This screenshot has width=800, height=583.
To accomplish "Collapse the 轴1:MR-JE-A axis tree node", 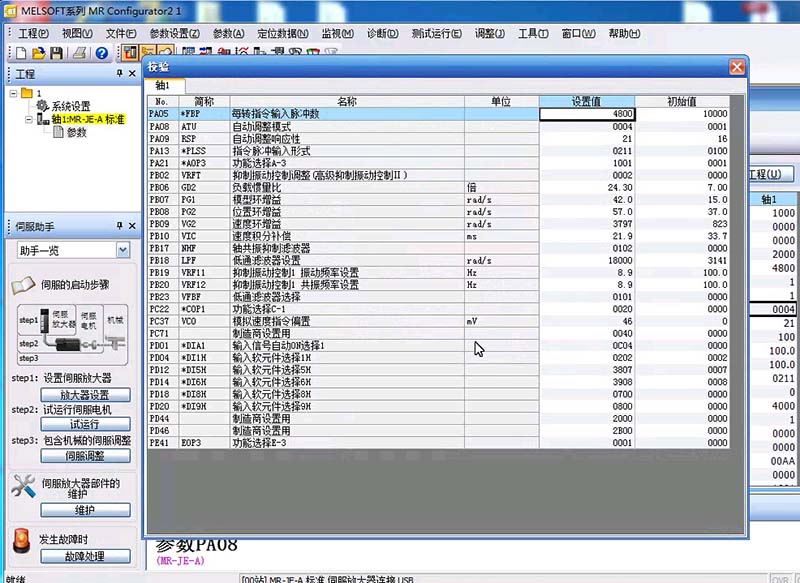I will 27,119.
